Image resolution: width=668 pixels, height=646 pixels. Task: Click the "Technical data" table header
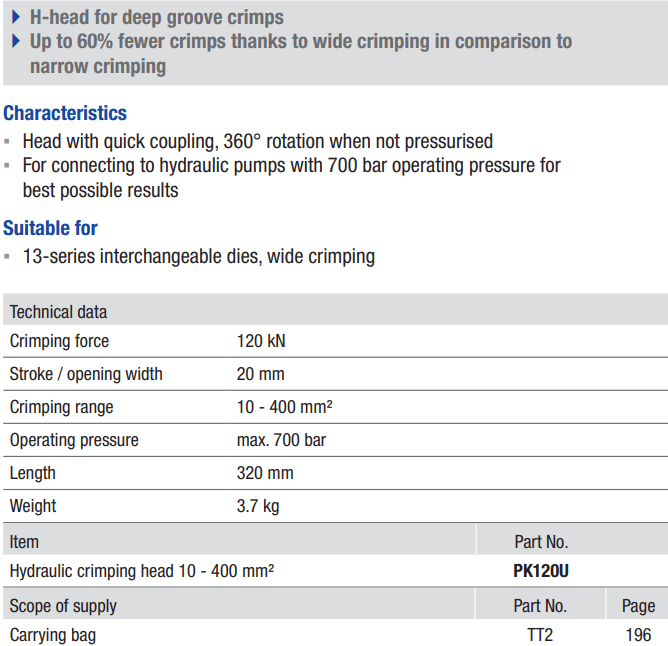58,312
